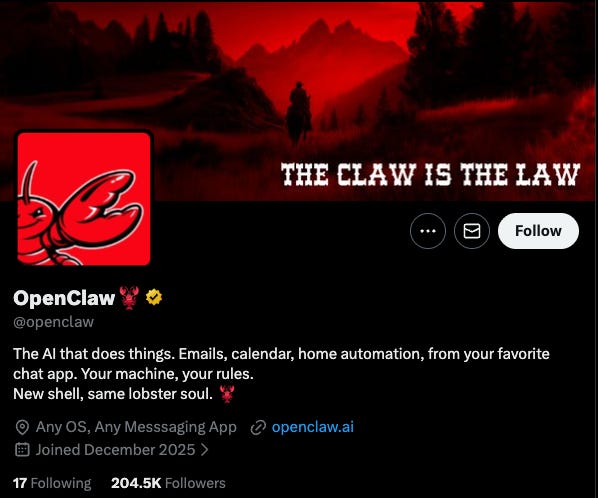Click the gold verified checkmark badge
This screenshot has height=498, width=598.
pyautogui.click(x=154, y=297)
